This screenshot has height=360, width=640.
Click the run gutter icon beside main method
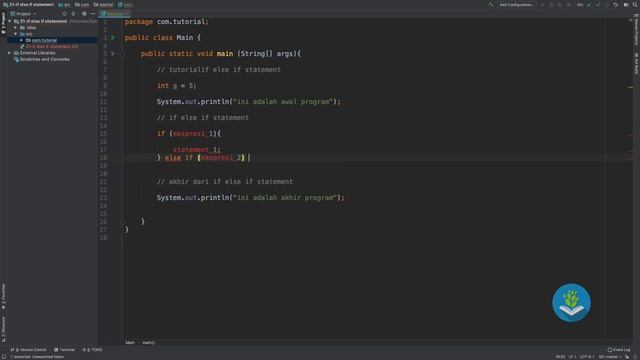pyautogui.click(x=113, y=53)
